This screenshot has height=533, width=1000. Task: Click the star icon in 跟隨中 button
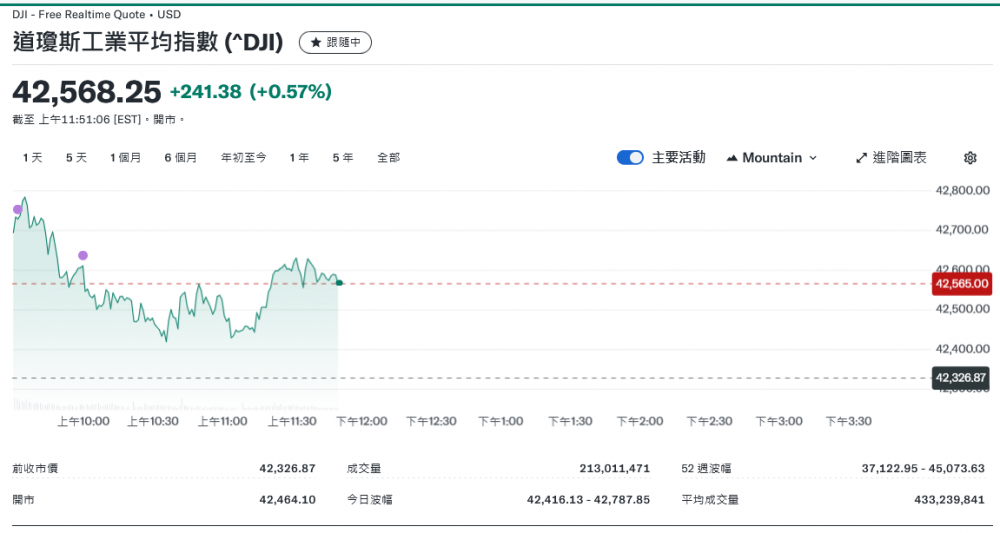[316, 43]
